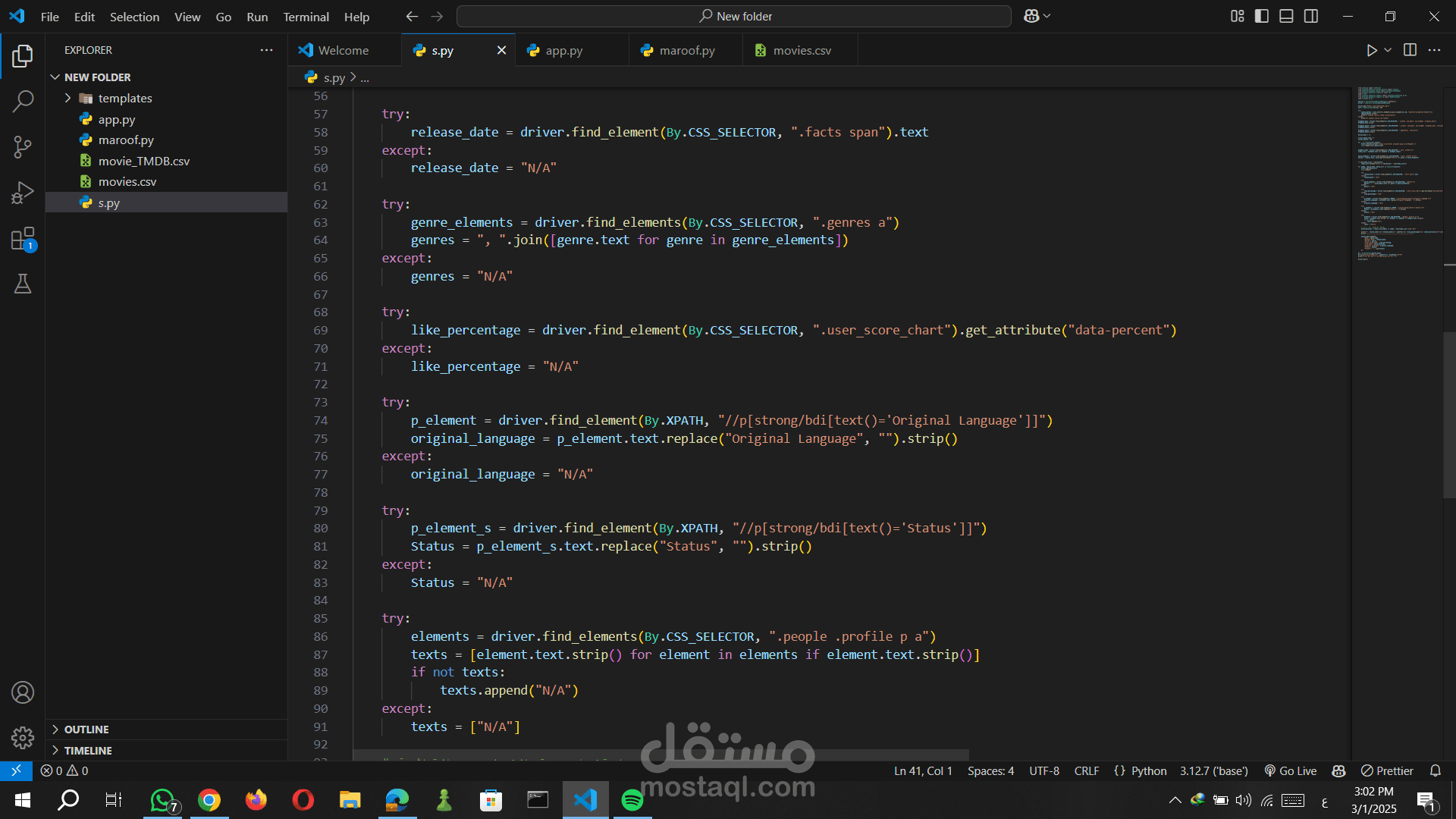Split the editor to the right
The width and height of the screenshot is (1456, 819).
1410,50
